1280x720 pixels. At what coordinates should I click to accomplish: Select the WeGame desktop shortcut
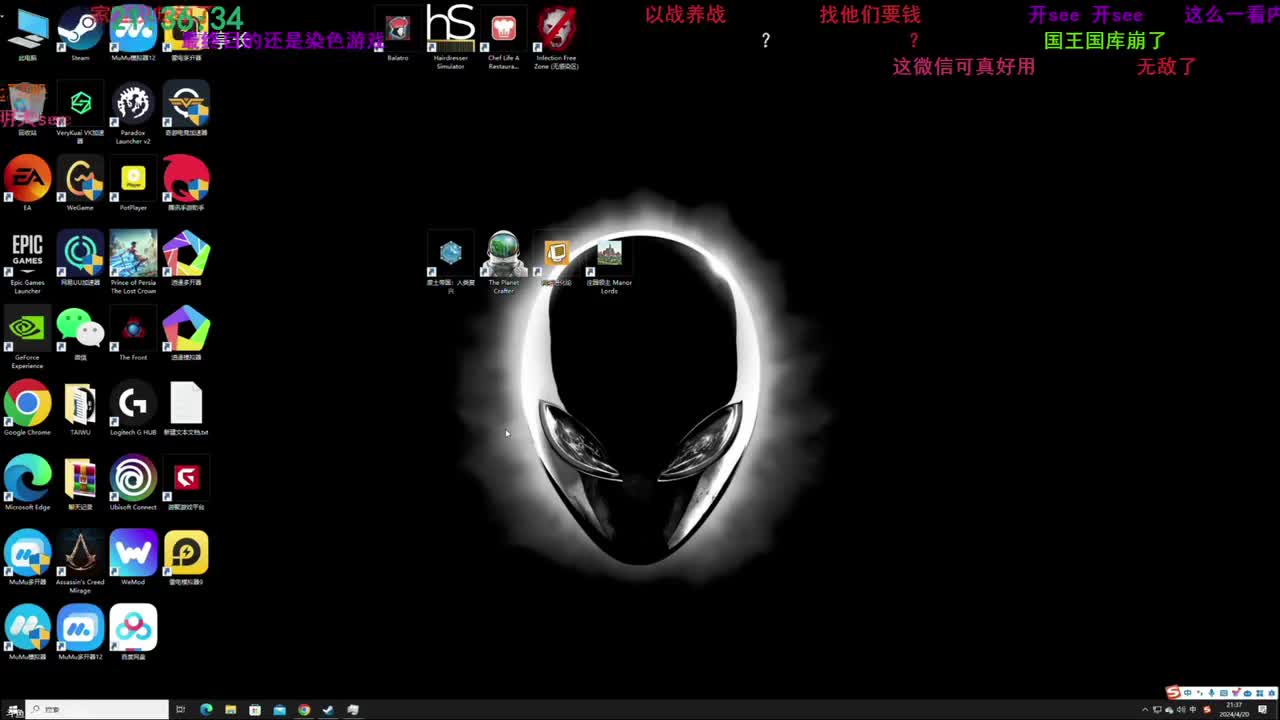(x=80, y=184)
